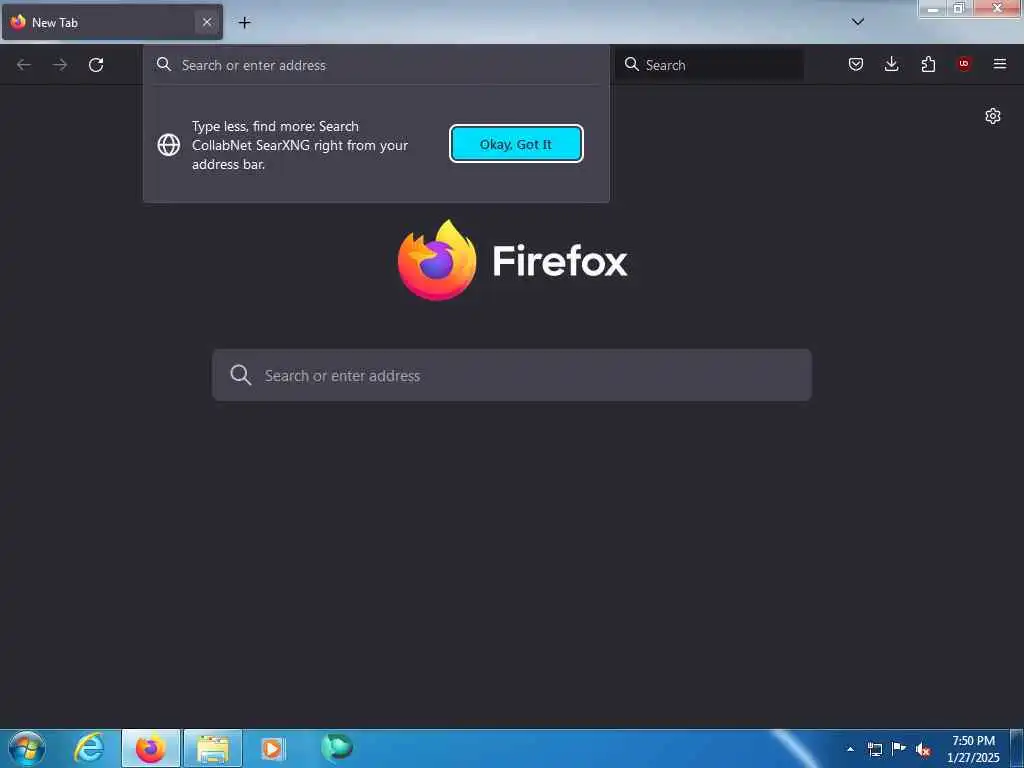
Task: Open new tab personalize gear
Action: pos(993,116)
